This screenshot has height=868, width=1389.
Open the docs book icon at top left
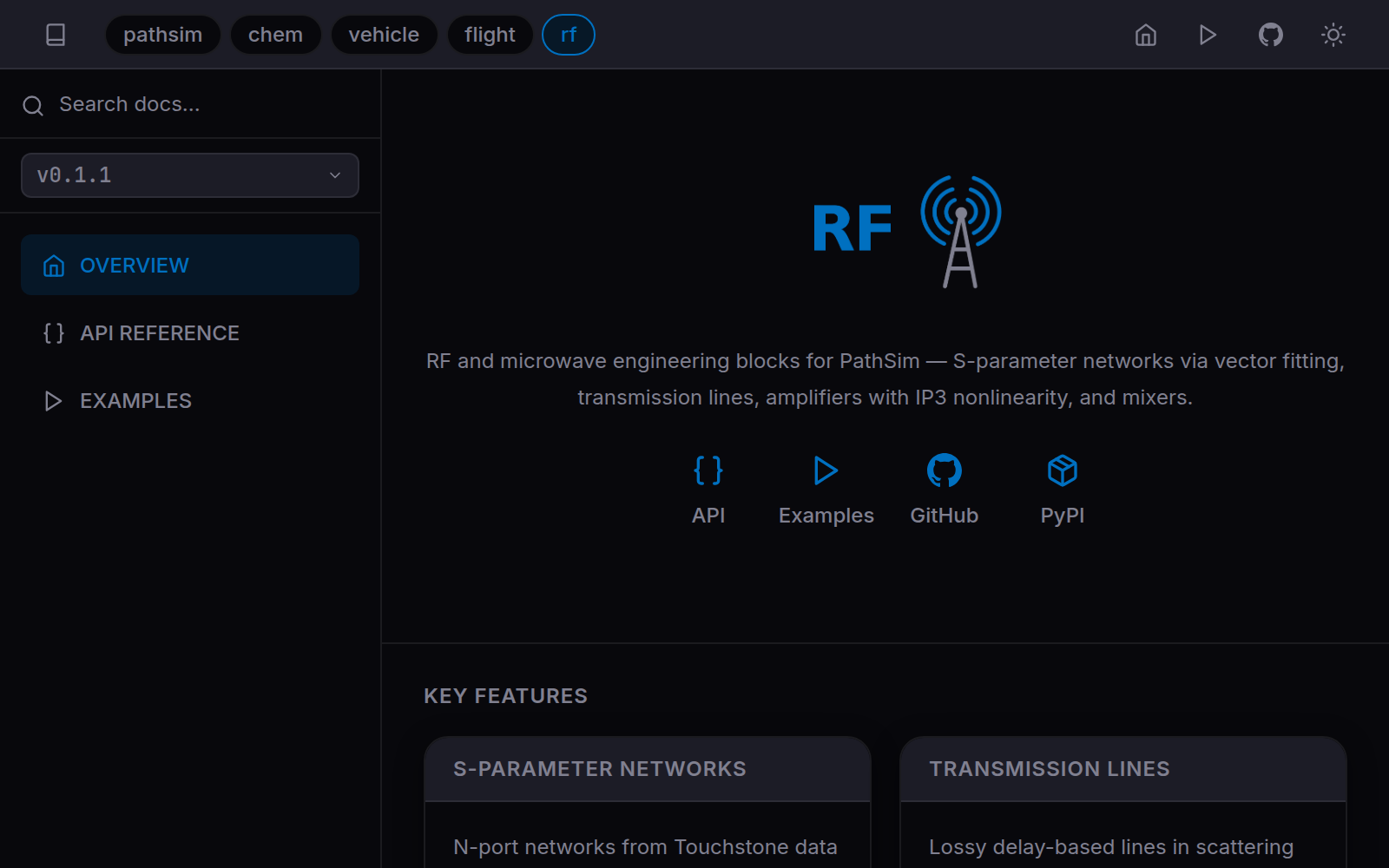pos(56,34)
